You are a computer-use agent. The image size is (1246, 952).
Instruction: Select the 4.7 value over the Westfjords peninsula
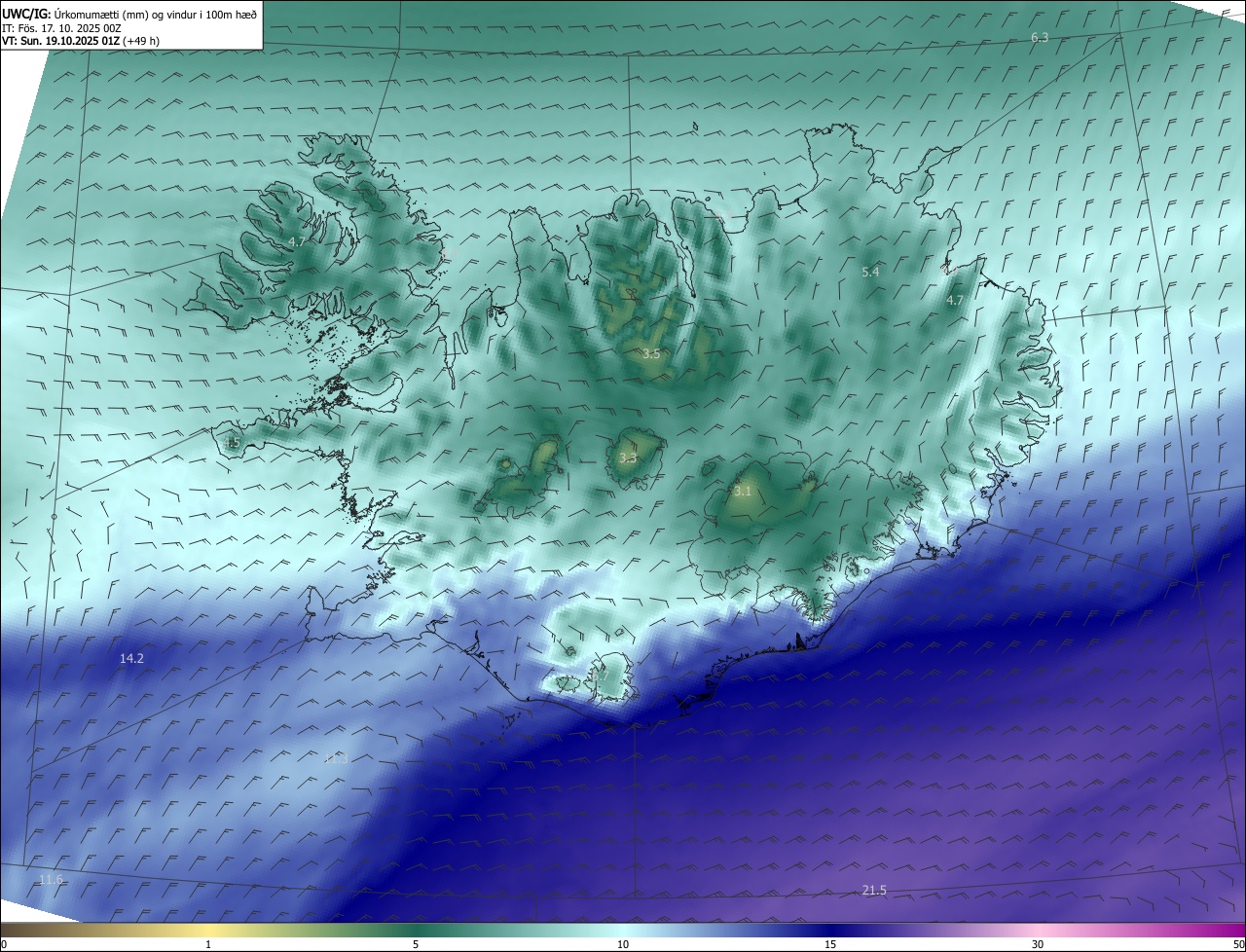coord(297,241)
